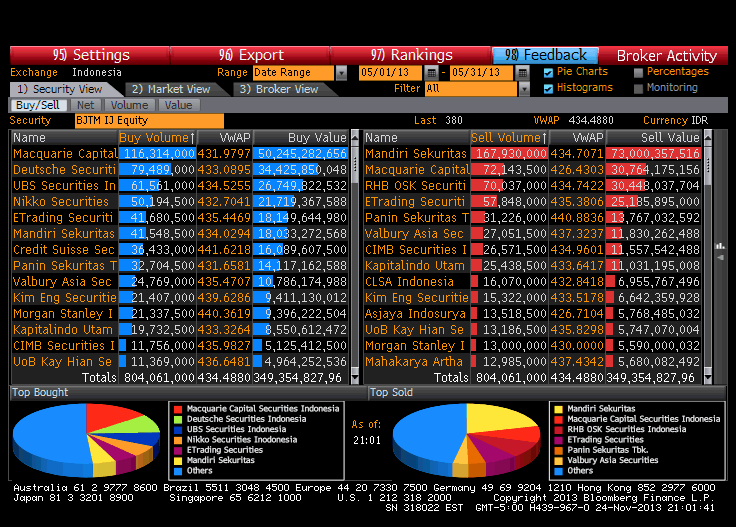736x527 pixels.
Task: Click the BJTM IJ Equity security field
Action: pyautogui.click(x=149, y=121)
